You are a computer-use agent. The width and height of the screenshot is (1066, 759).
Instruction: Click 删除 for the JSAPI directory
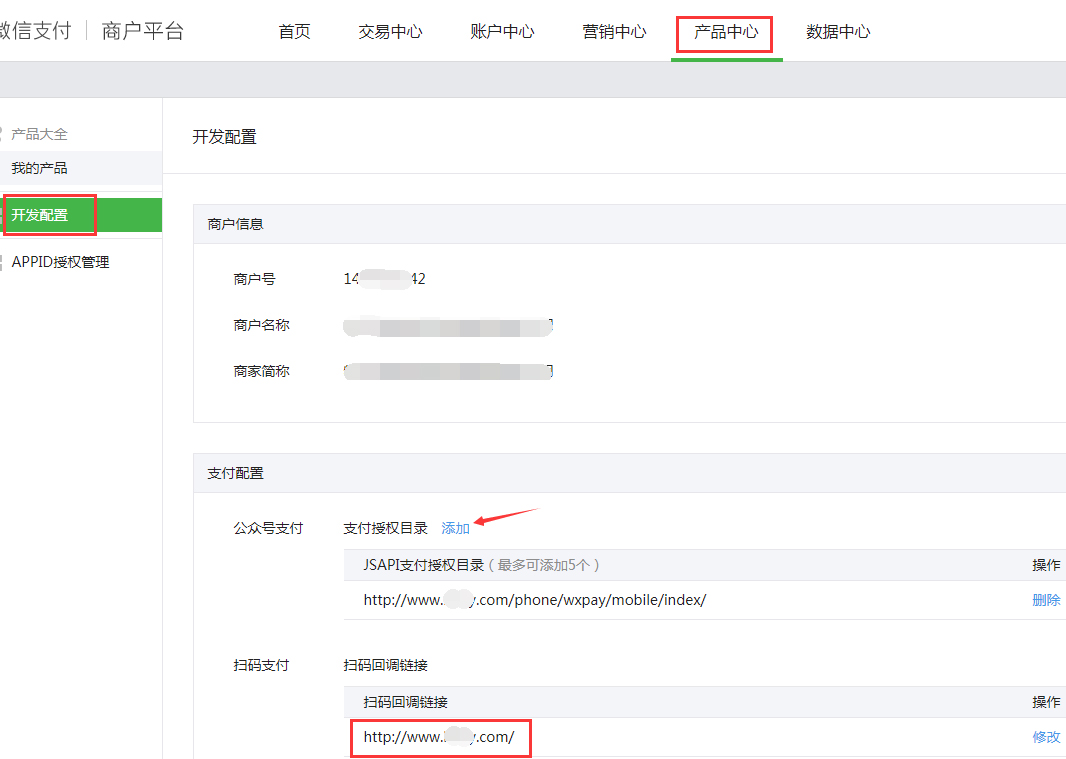click(x=1046, y=600)
